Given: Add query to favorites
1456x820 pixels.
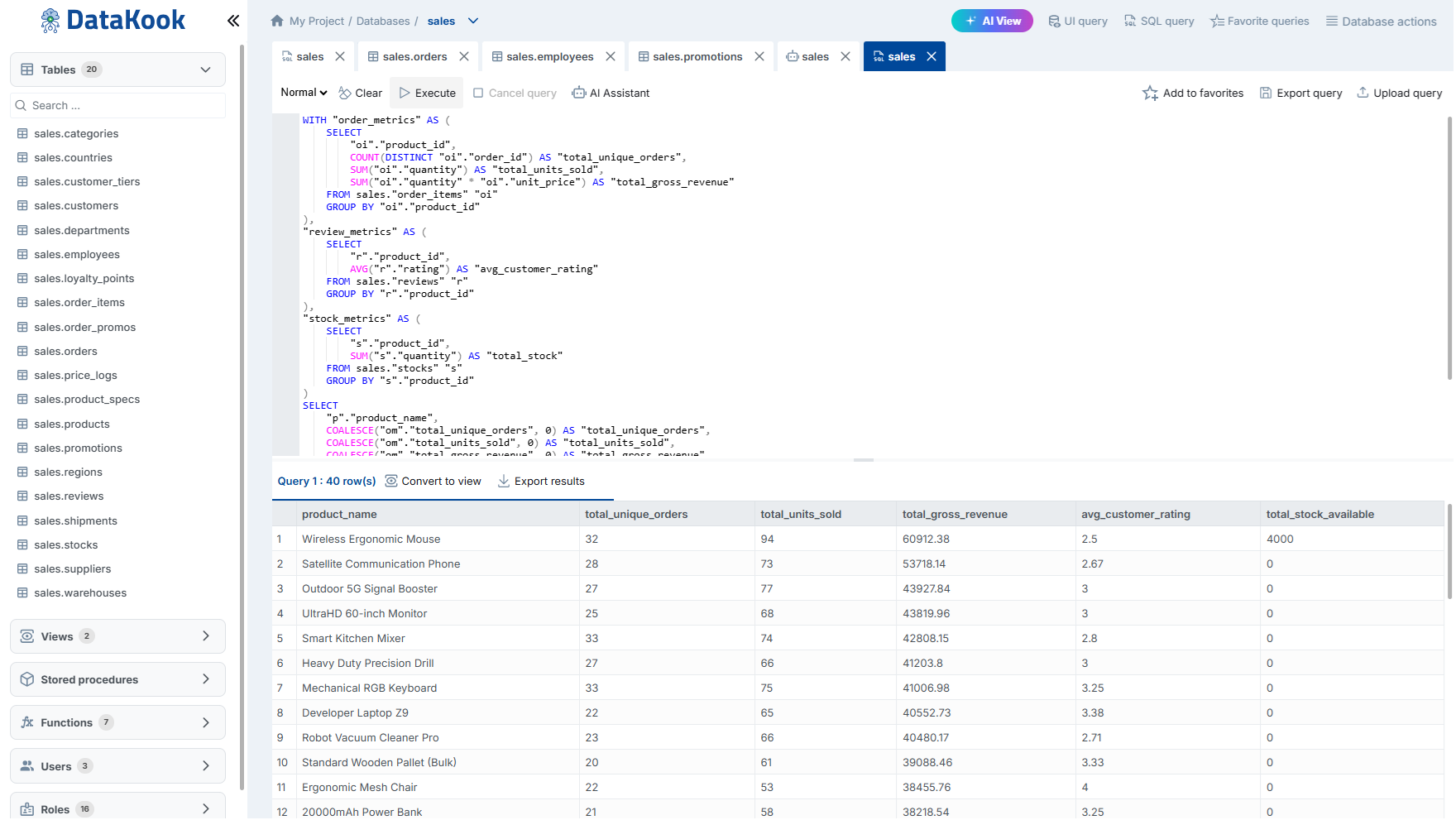Looking at the screenshot, I should [x=1193, y=93].
